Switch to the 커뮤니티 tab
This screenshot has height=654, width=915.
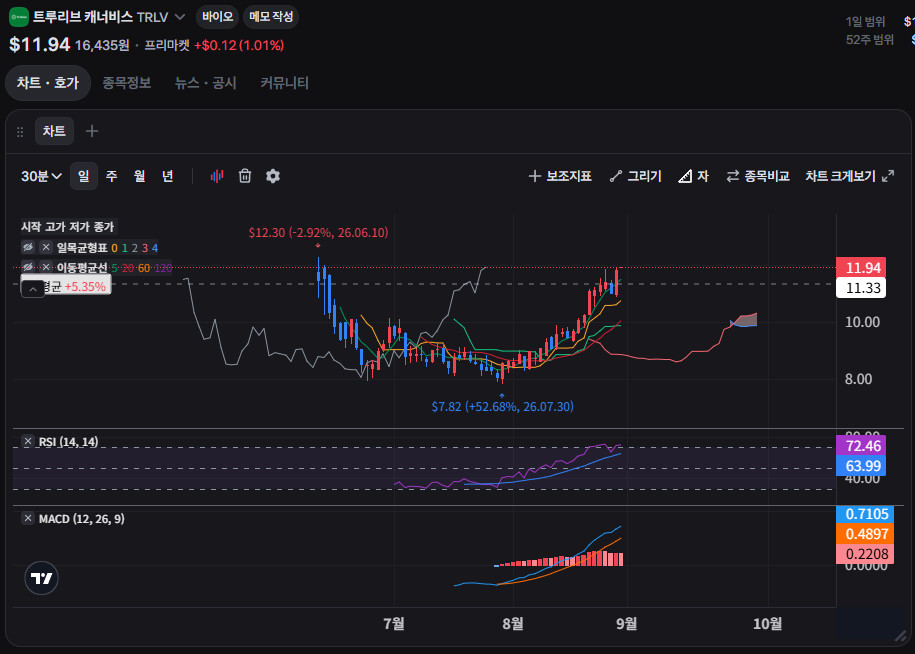click(x=284, y=83)
